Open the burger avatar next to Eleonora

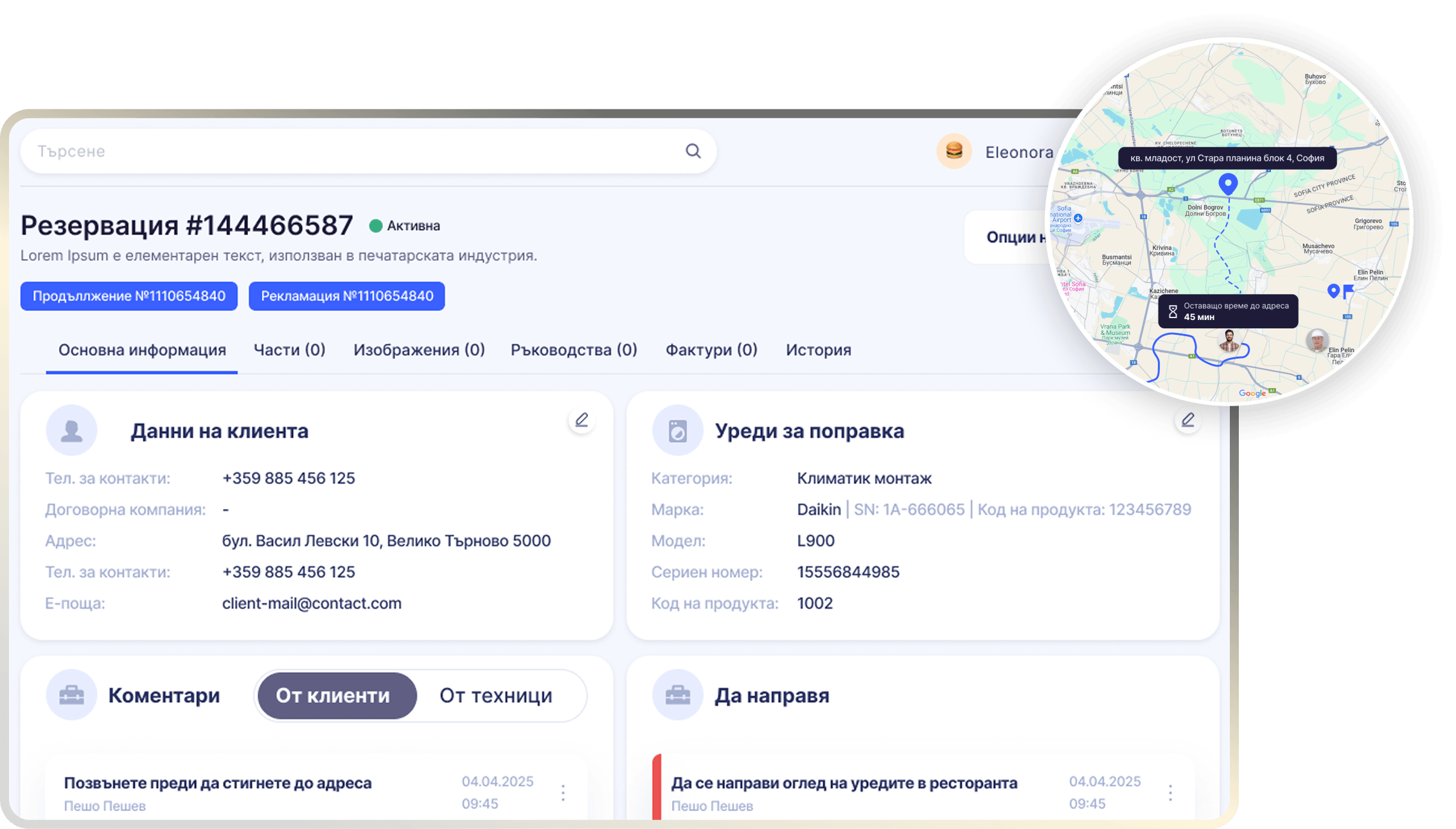954,152
